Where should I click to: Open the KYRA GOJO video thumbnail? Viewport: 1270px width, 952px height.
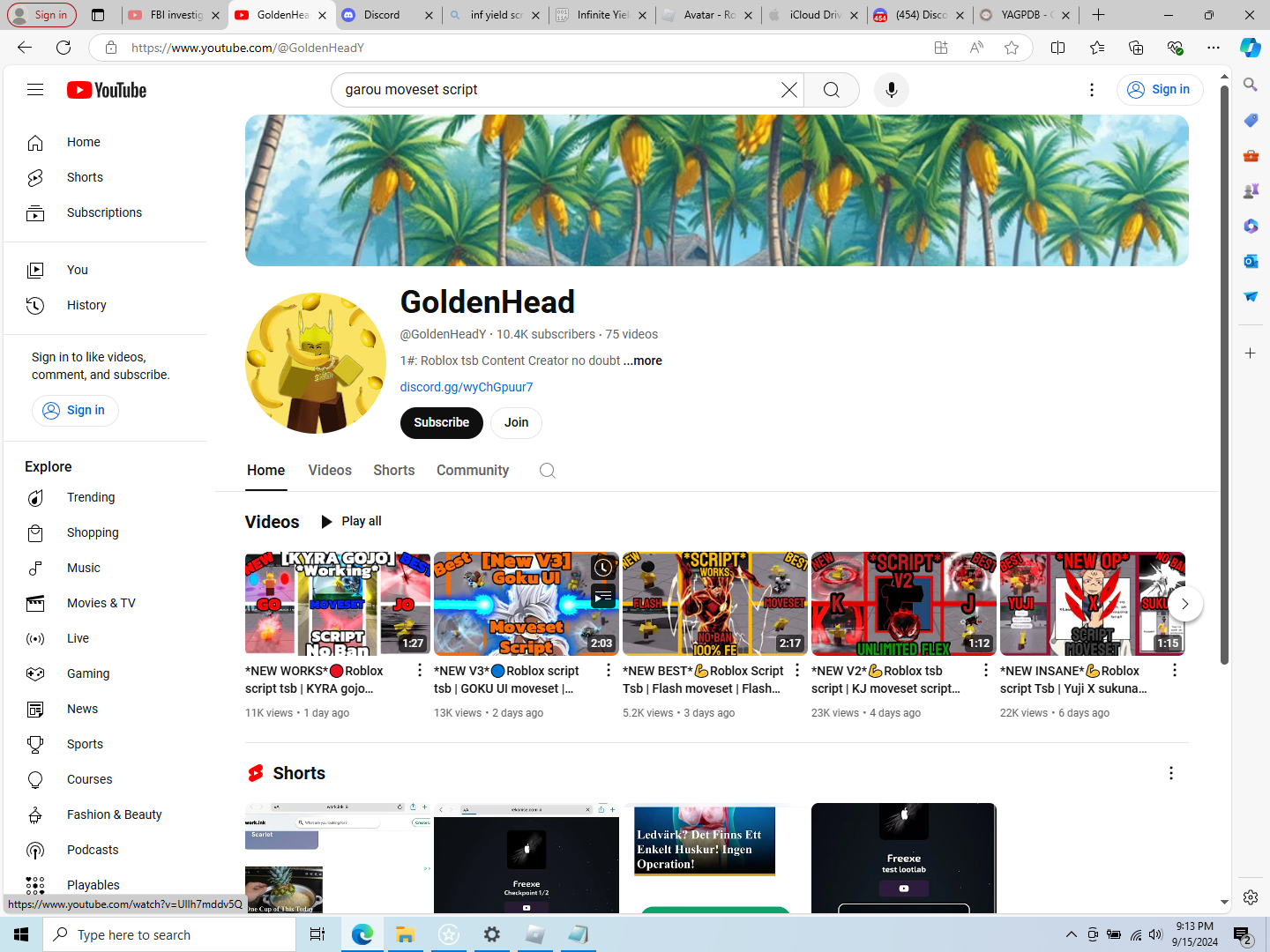(x=338, y=604)
